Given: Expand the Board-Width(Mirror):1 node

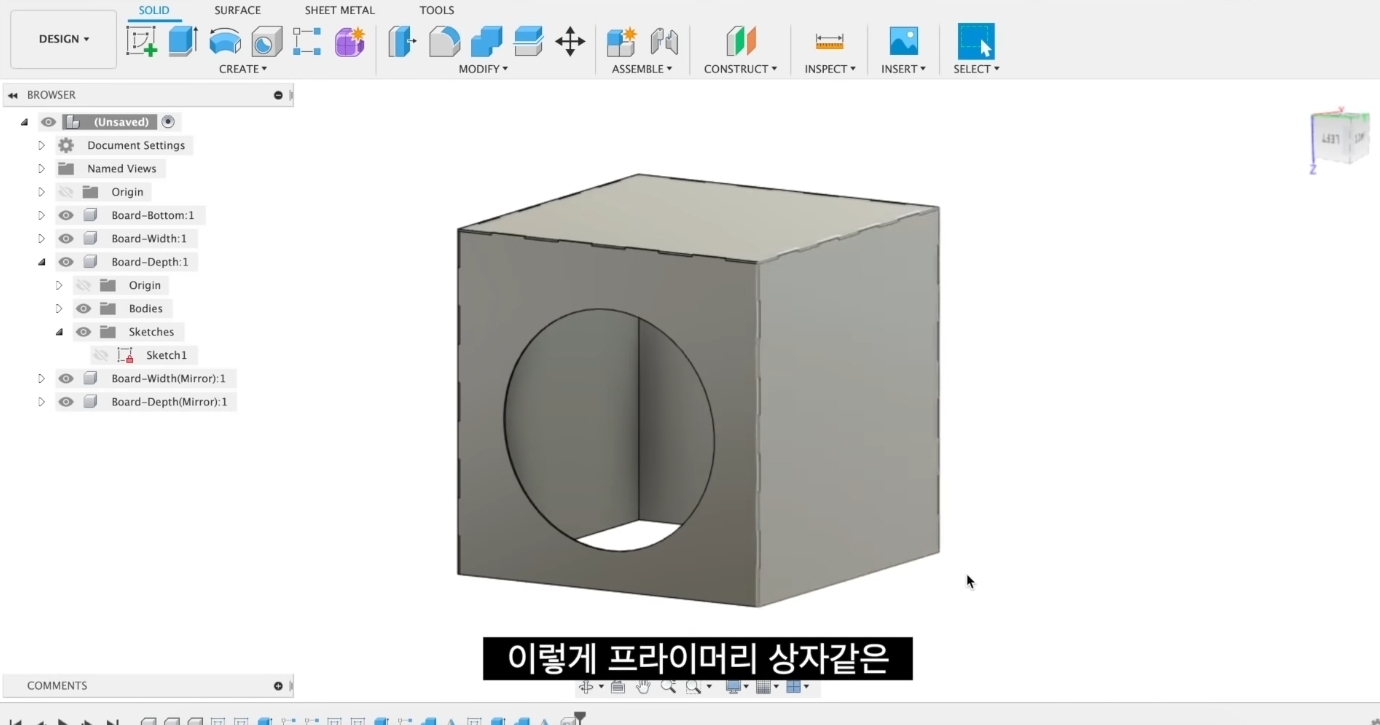Looking at the screenshot, I should pyautogui.click(x=41, y=379).
